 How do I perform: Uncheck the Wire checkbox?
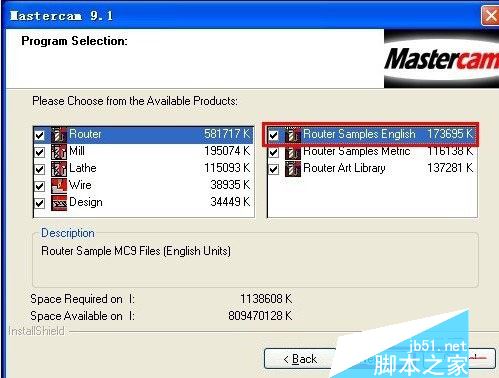point(40,186)
